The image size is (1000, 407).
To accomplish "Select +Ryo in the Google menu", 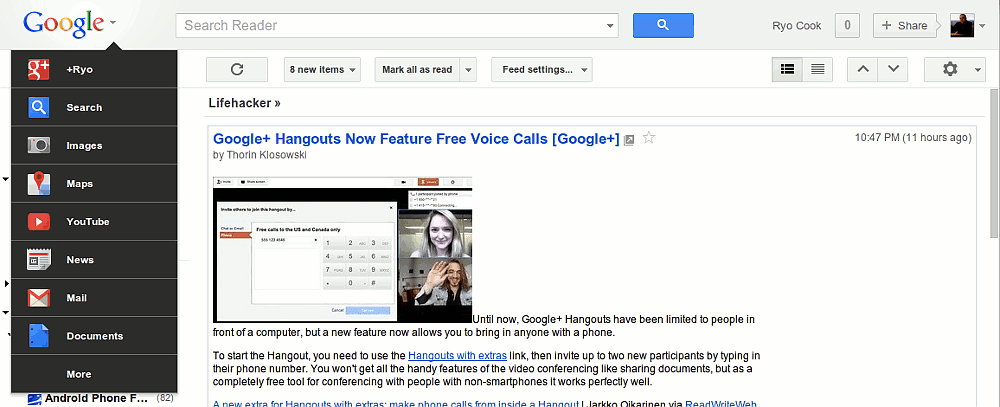I will tap(94, 70).
